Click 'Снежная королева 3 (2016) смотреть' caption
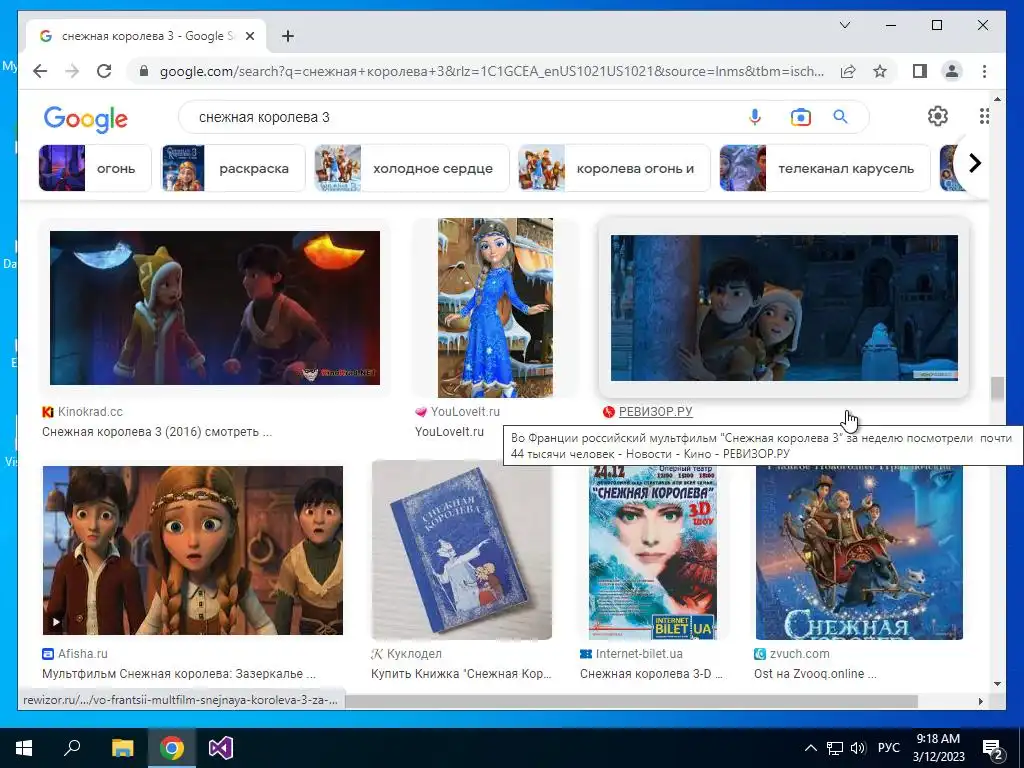The width and height of the screenshot is (1024, 768). (157, 432)
